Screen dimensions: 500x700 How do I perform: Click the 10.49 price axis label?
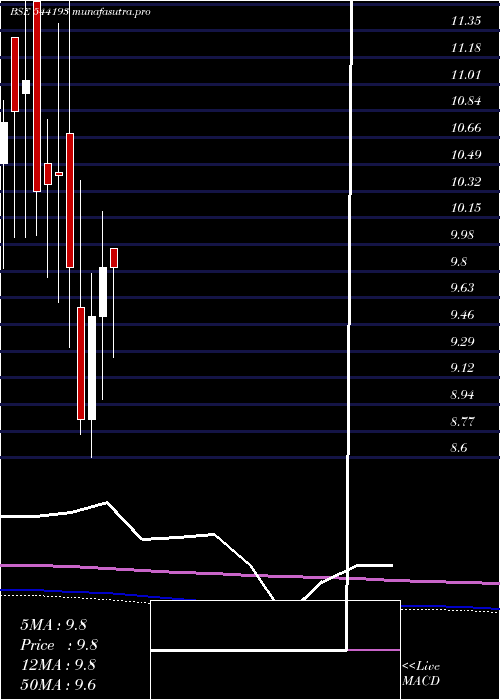tap(466, 155)
